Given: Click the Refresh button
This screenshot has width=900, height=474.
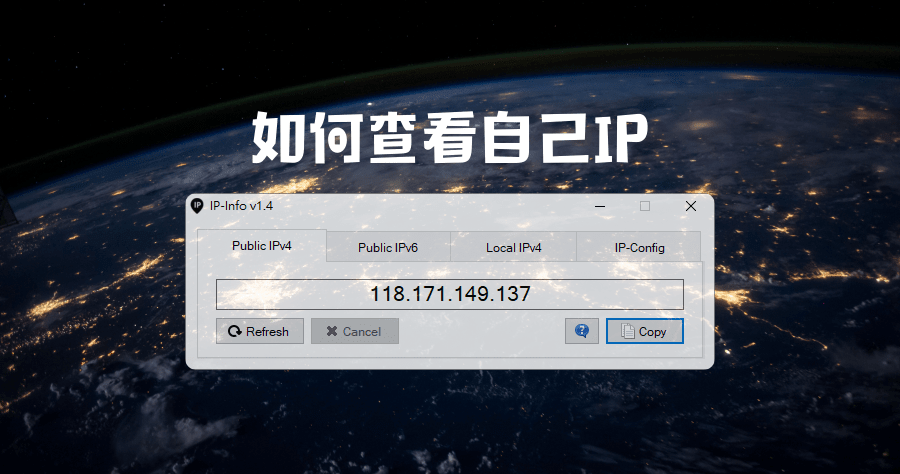Looking at the screenshot, I should pos(259,331).
